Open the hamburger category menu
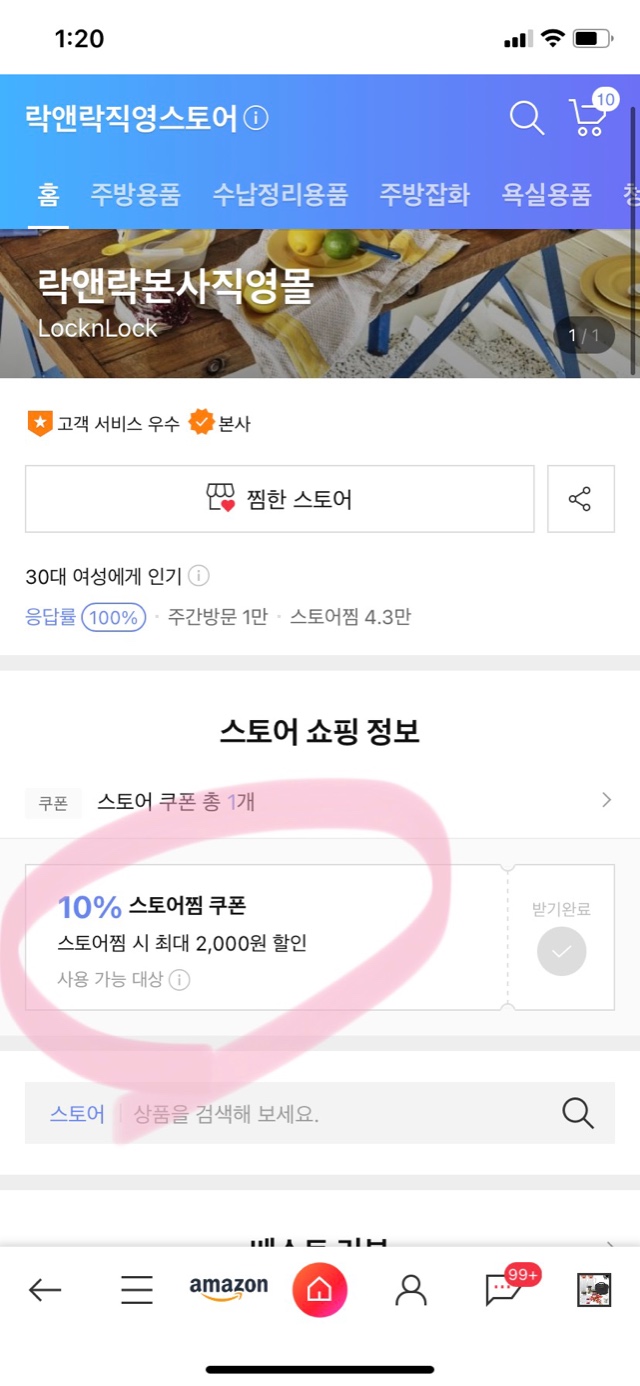 [x=137, y=1290]
